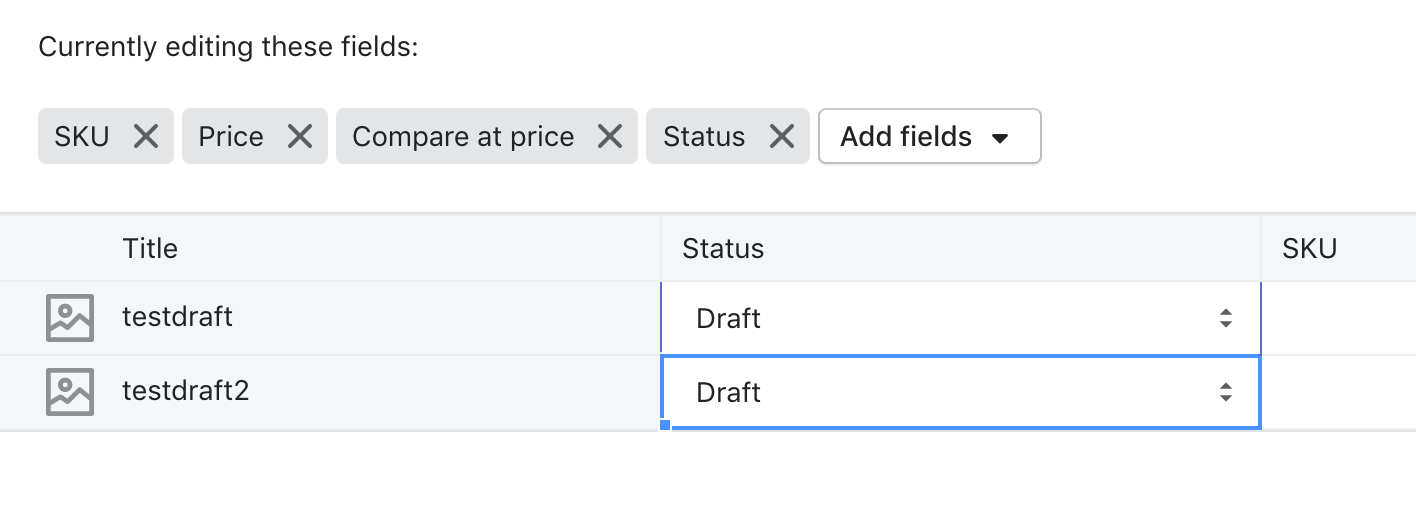Remove the SKU field tag
The height and width of the screenshot is (512, 1416).
coord(146,136)
